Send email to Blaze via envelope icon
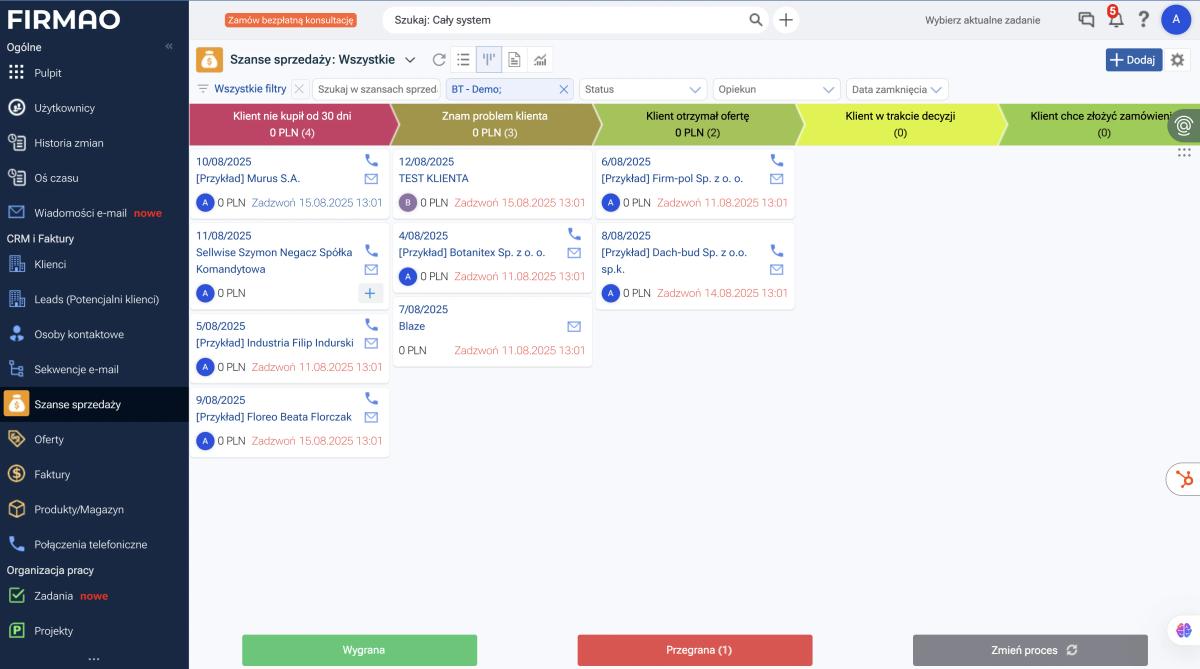1200x669 pixels. pyautogui.click(x=574, y=326)
